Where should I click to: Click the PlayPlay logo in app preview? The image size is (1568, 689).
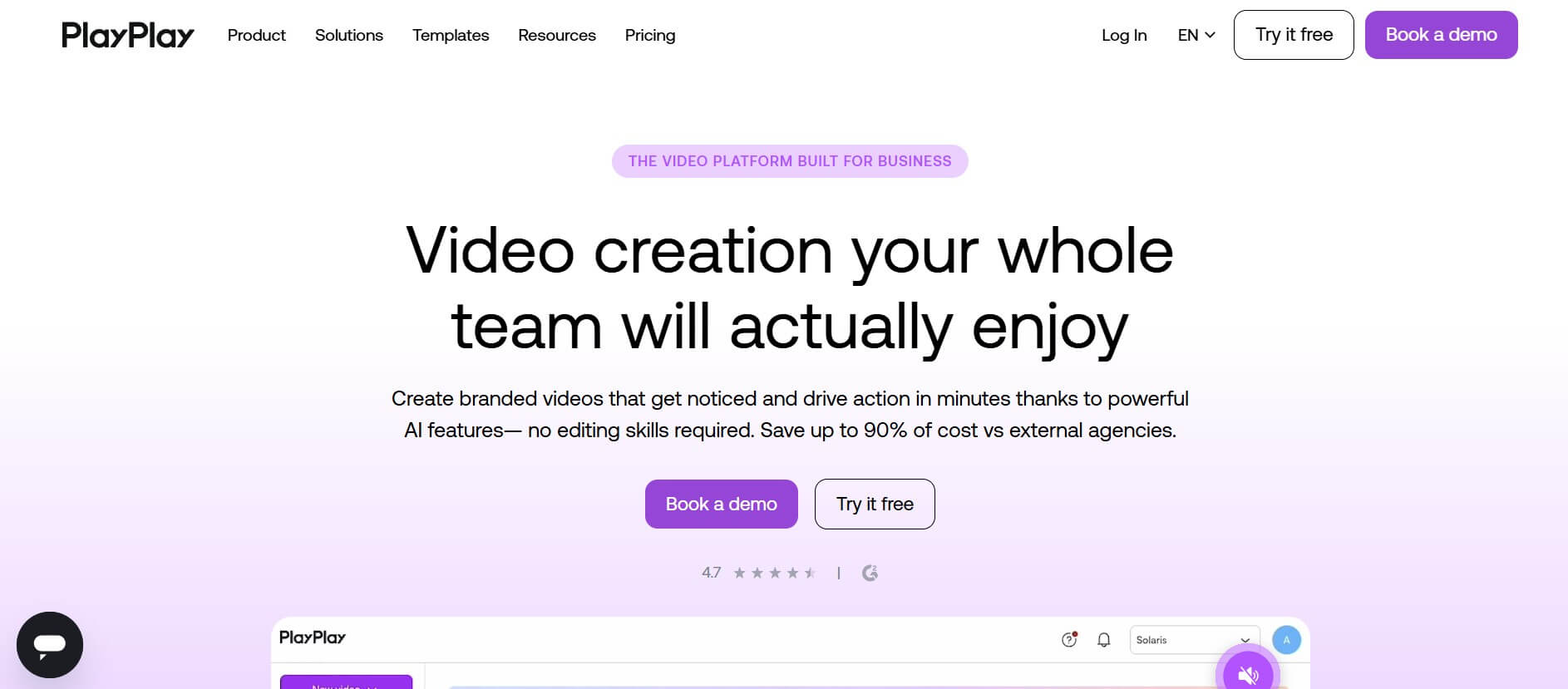[x=313, y=637]
